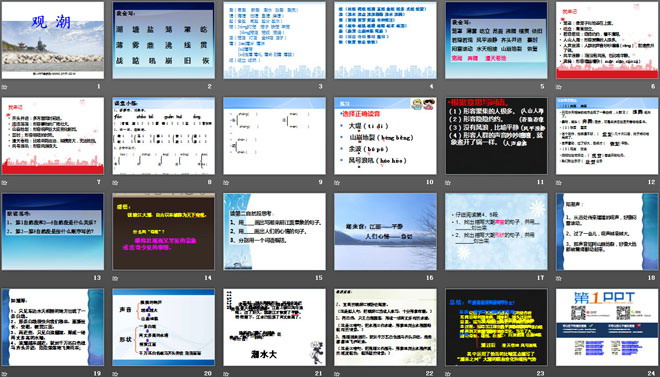
Task: Select slide 1 titled 观潮
Action: [53, 40]
